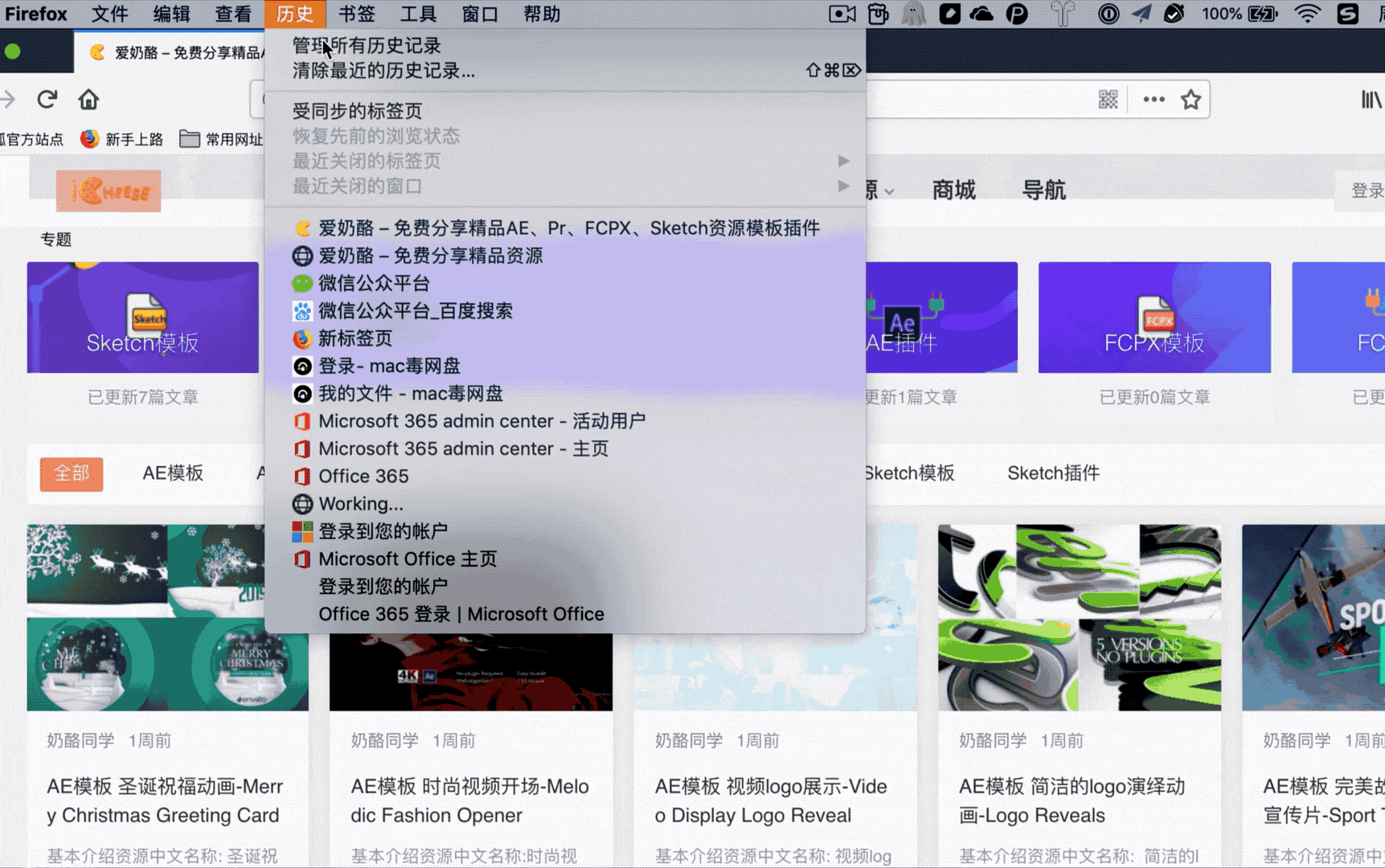The image size is (1385, 868).
Task: Click the paper plane icon in menu bar
Action: click(x=1141, y=14)
